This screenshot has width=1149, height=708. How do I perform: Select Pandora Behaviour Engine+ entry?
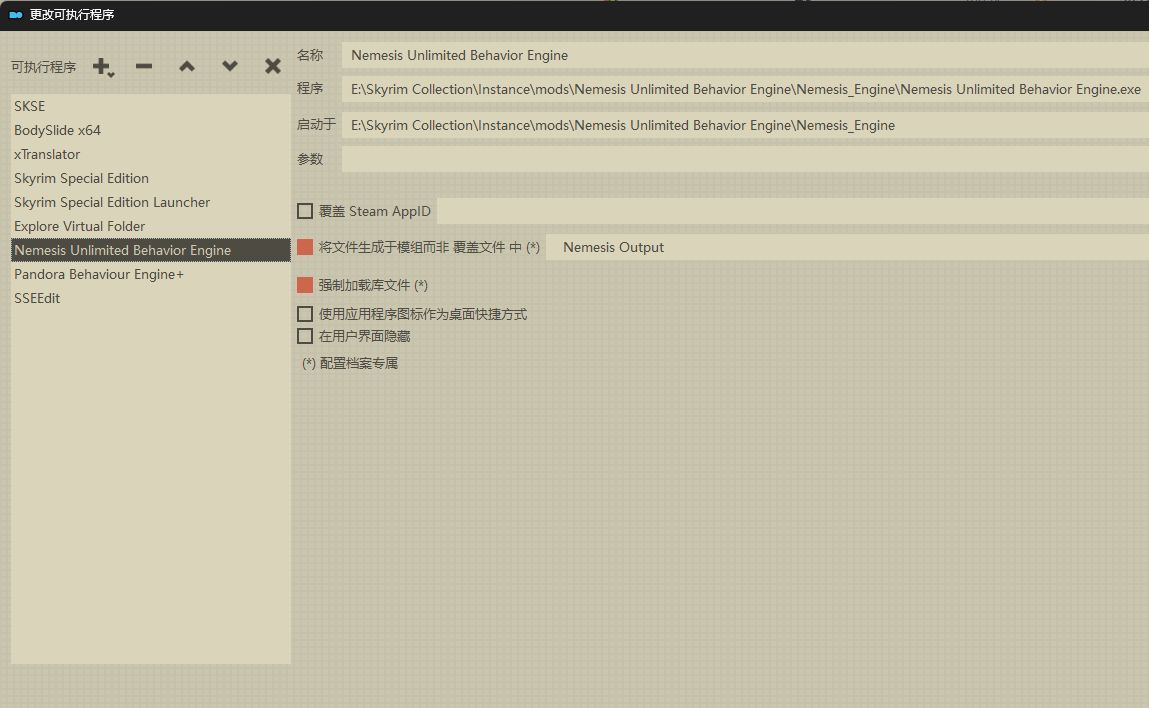coord(150,274)
